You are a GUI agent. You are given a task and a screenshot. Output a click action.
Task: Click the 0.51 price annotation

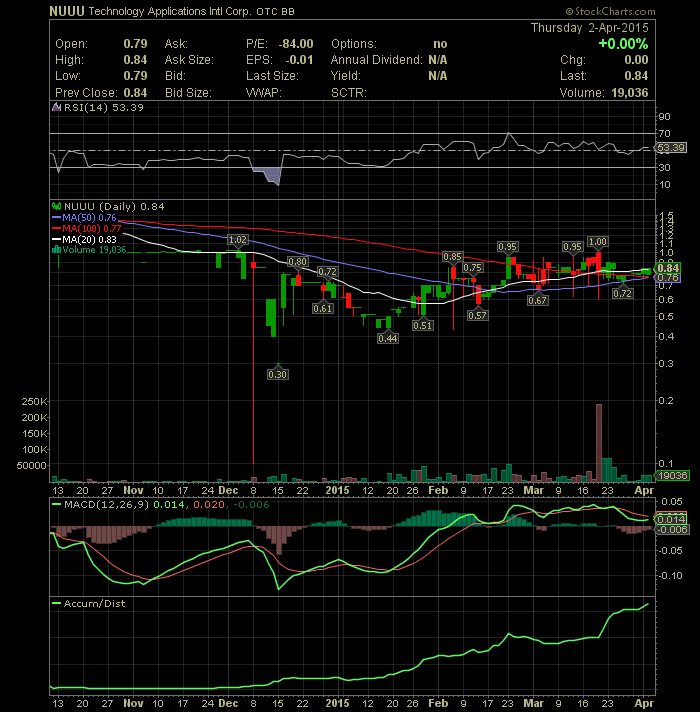[x=423, y=326]
